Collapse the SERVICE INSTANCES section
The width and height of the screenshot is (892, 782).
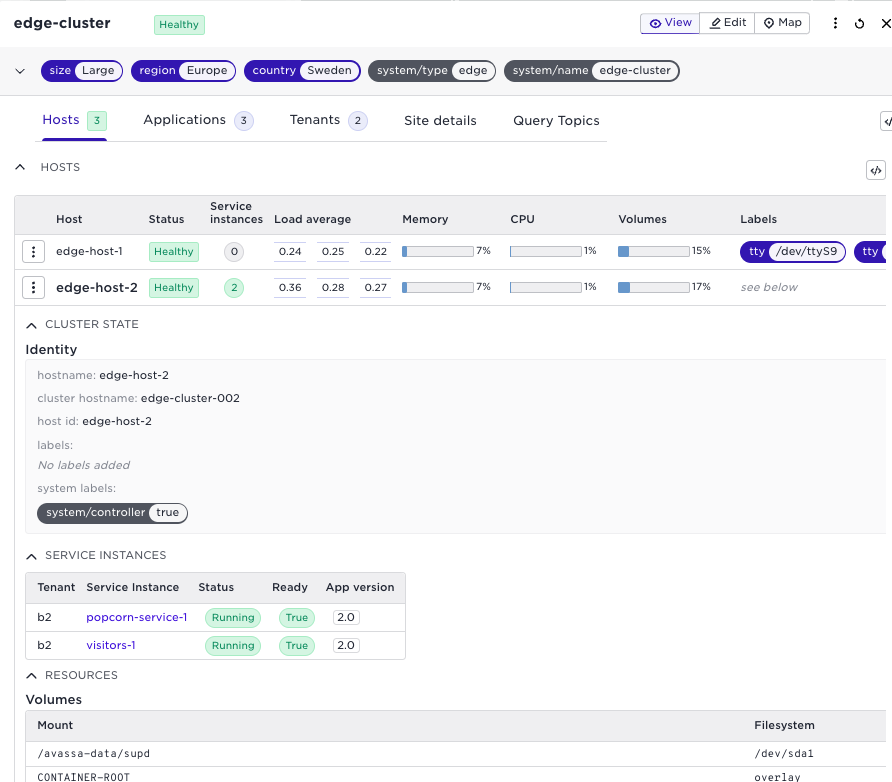pos(32,556)
